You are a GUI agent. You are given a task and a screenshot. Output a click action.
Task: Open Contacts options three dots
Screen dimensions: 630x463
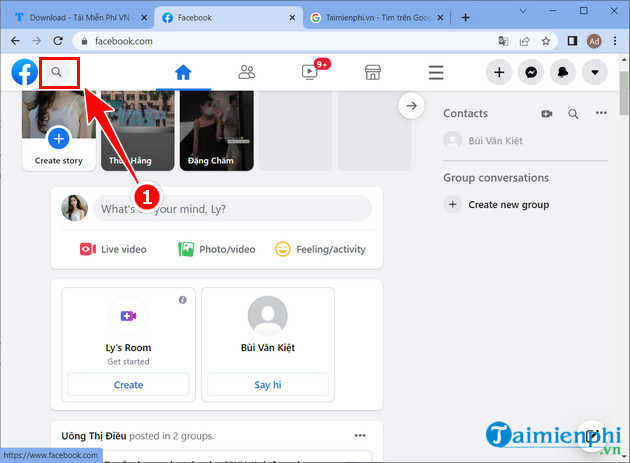[x=601, y=113]
